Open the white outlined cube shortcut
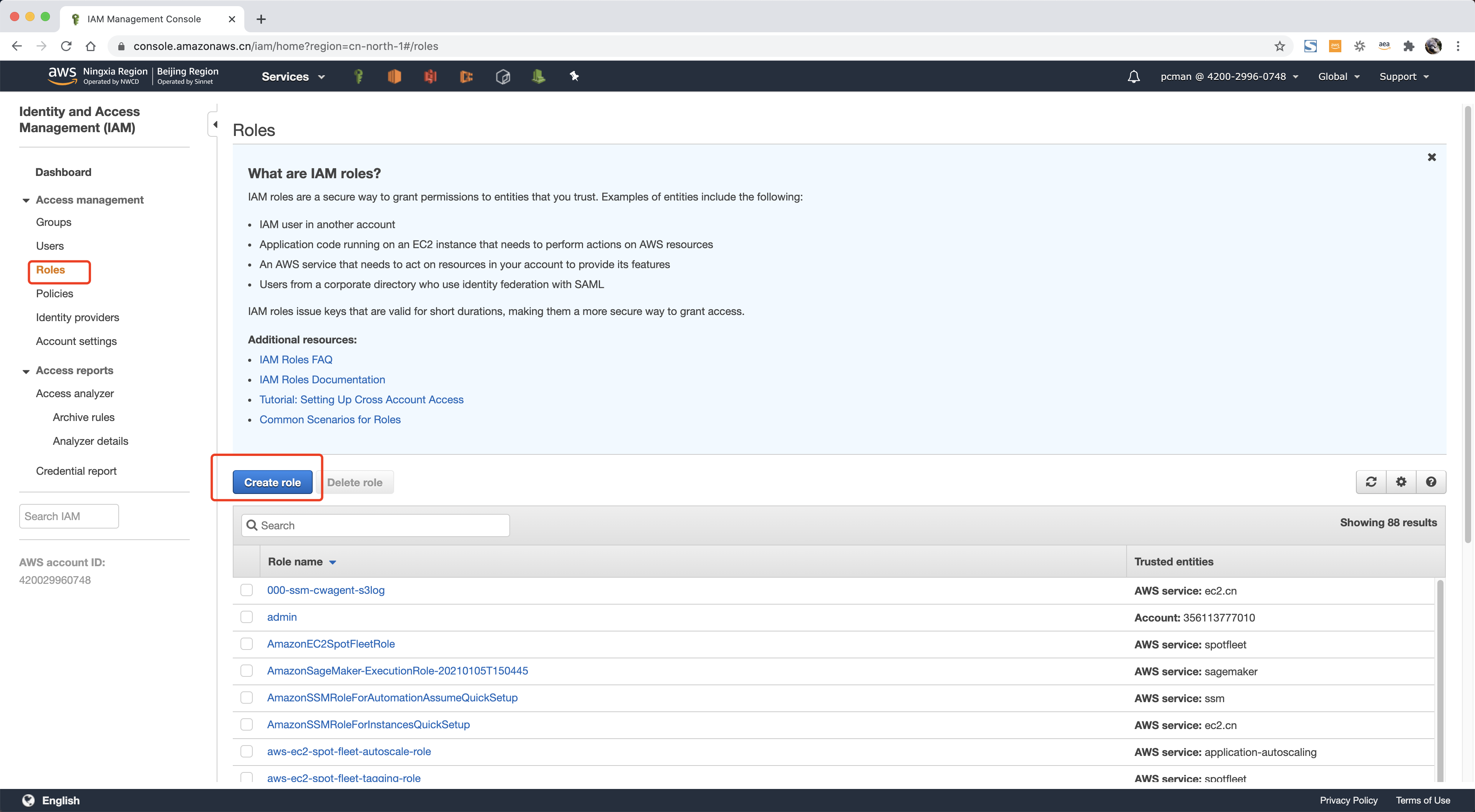 (x=503, y=76)
